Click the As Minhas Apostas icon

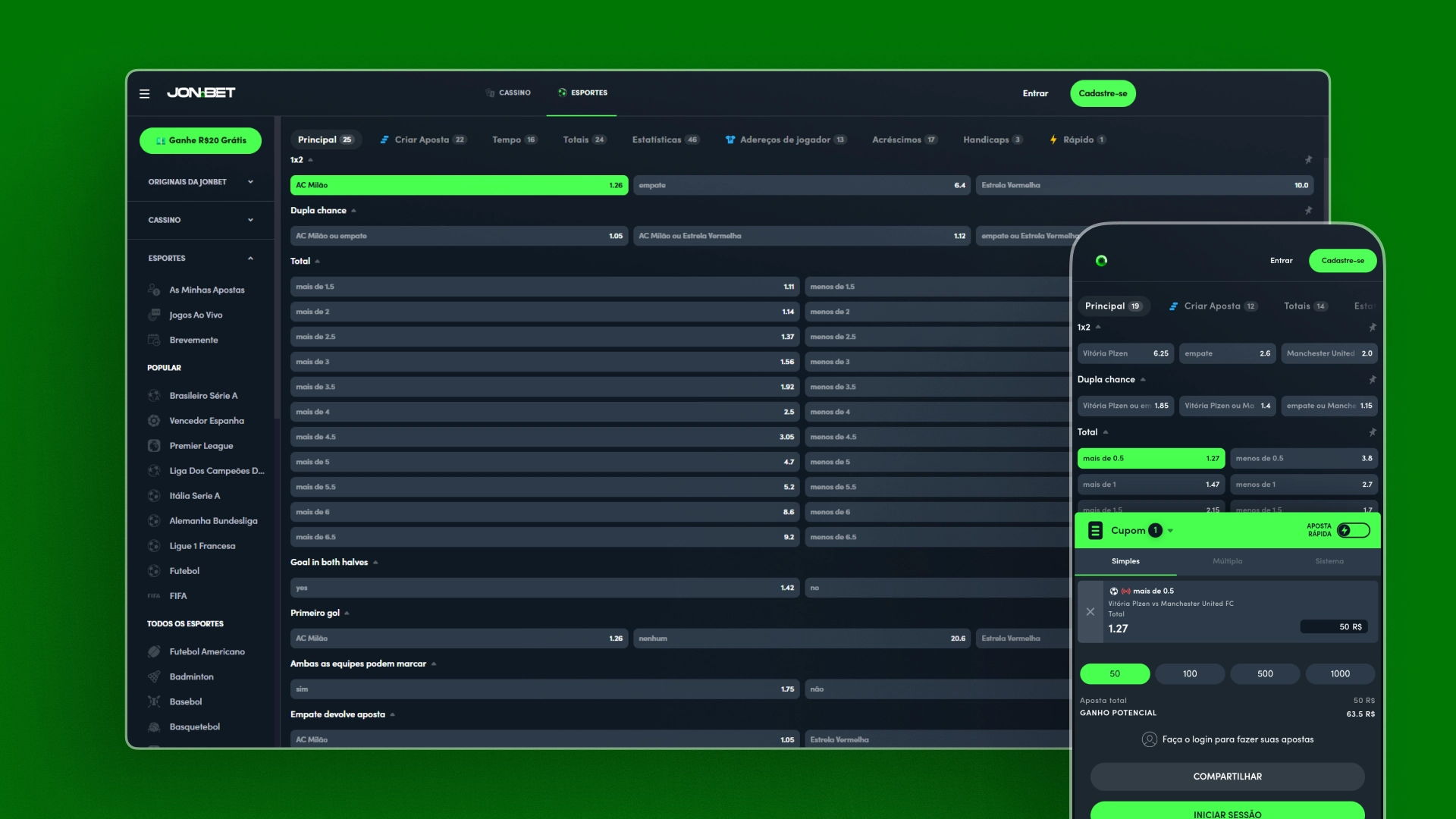click(x=154, y=290)
